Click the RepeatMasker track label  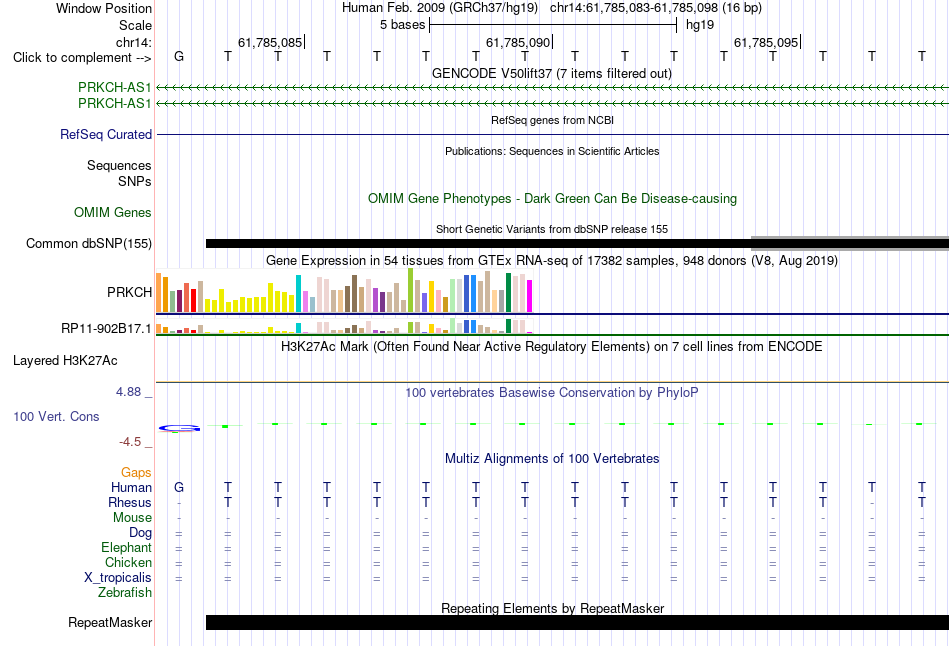click(x=110, y=622)
